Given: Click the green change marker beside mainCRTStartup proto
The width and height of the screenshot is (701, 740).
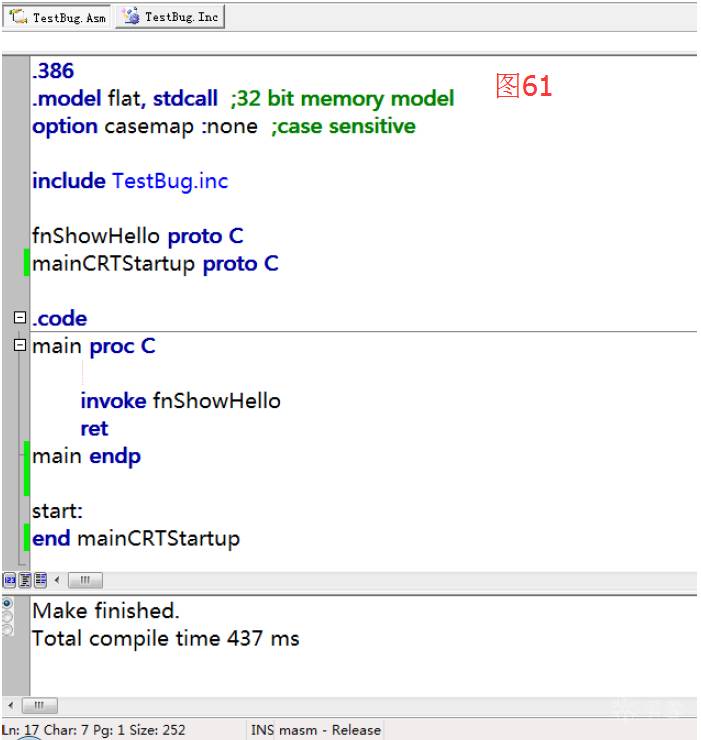Looking at the screenshot, I should pos(27,264).
